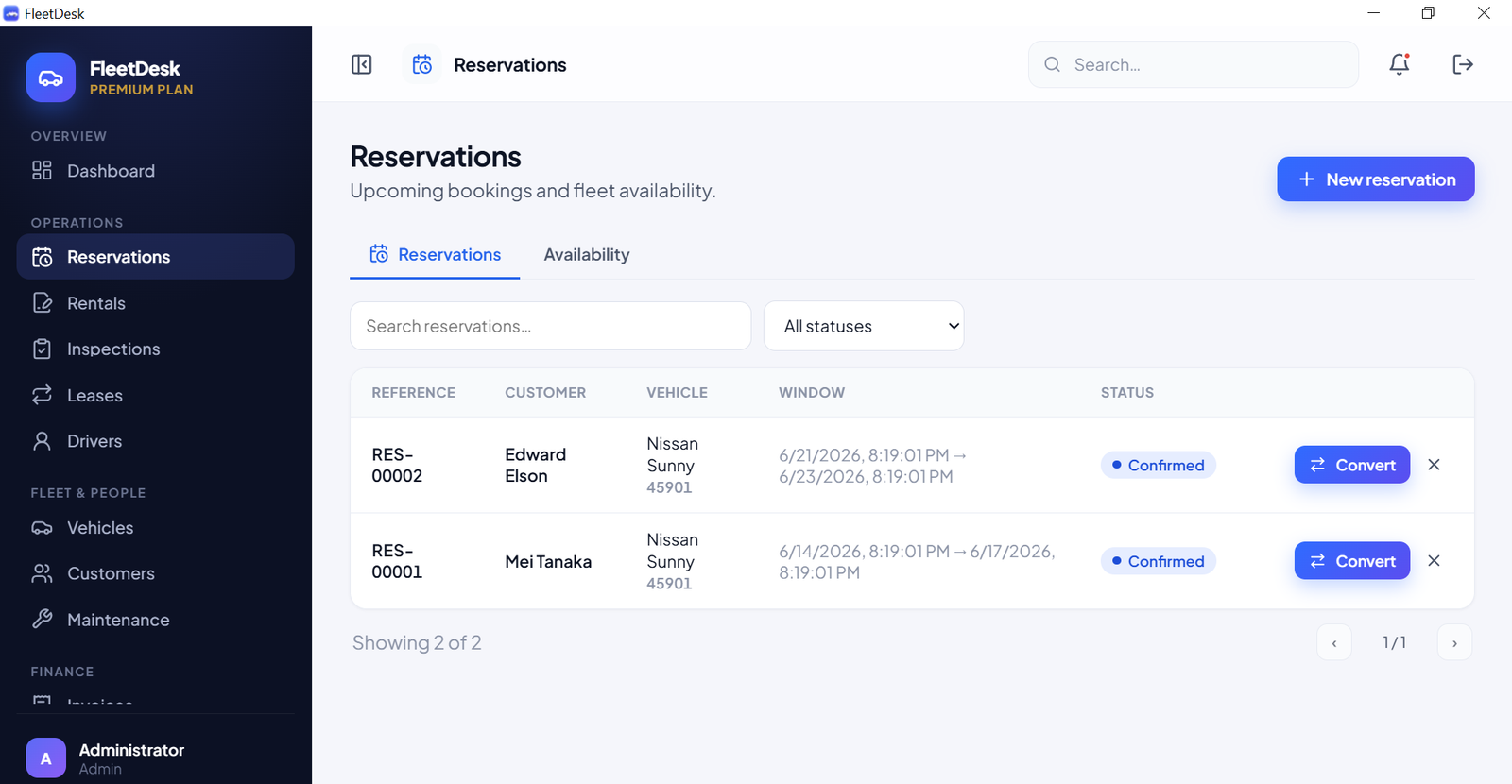
Task: Click the REFERENCE column header
Action: [413, 392]
